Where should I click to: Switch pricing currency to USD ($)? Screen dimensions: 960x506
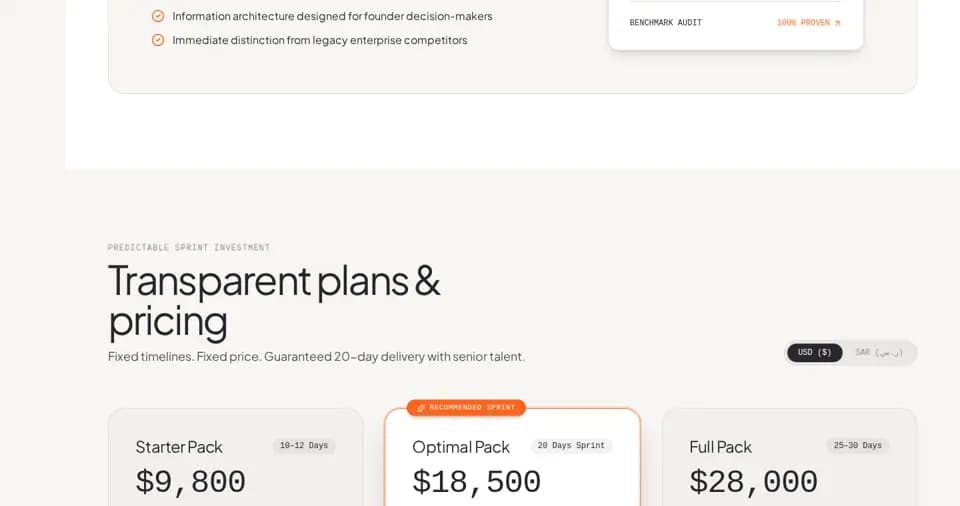point(814,353)
